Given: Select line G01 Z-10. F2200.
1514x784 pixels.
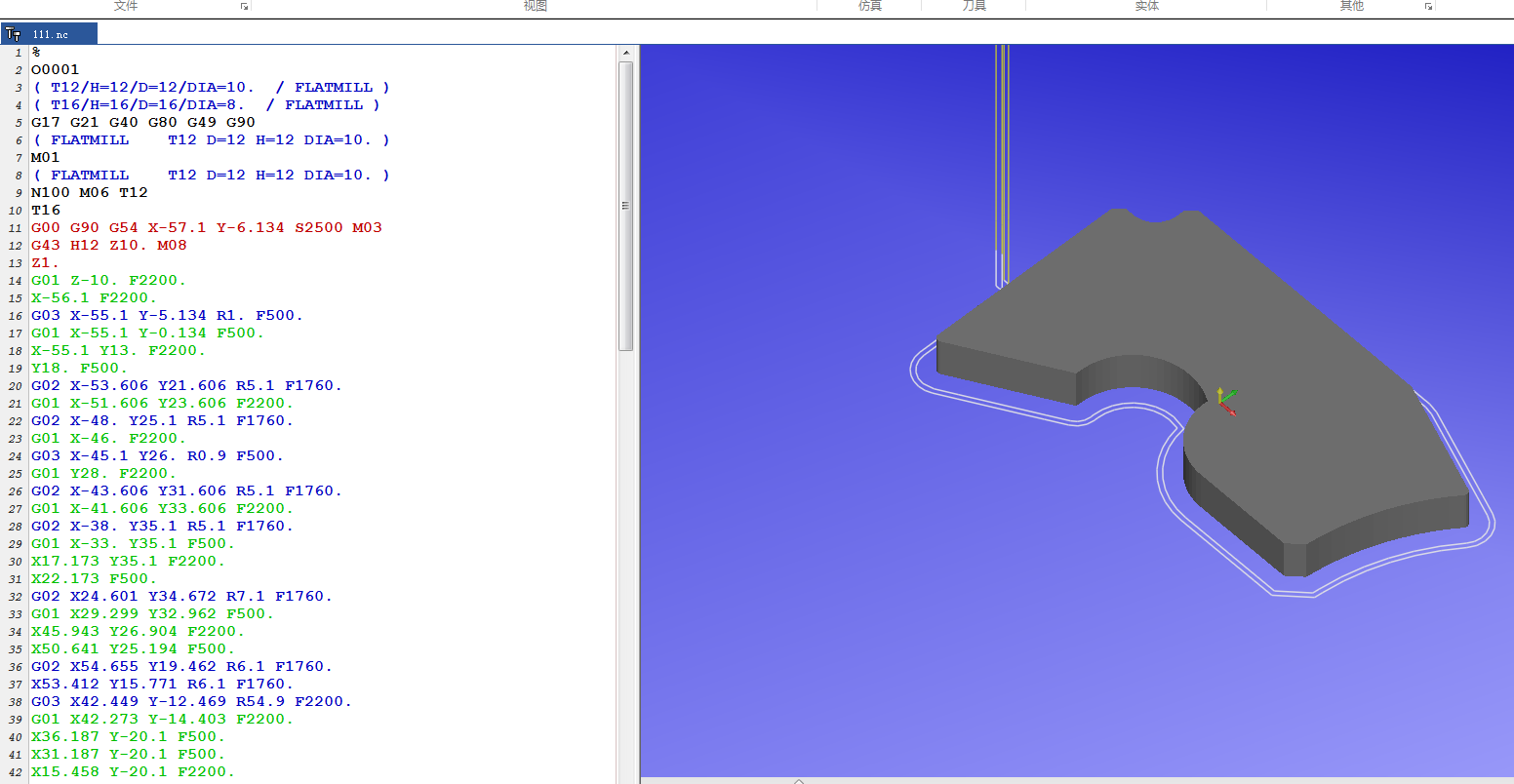Looking at the screenshot, I should [x=108, y=281].
